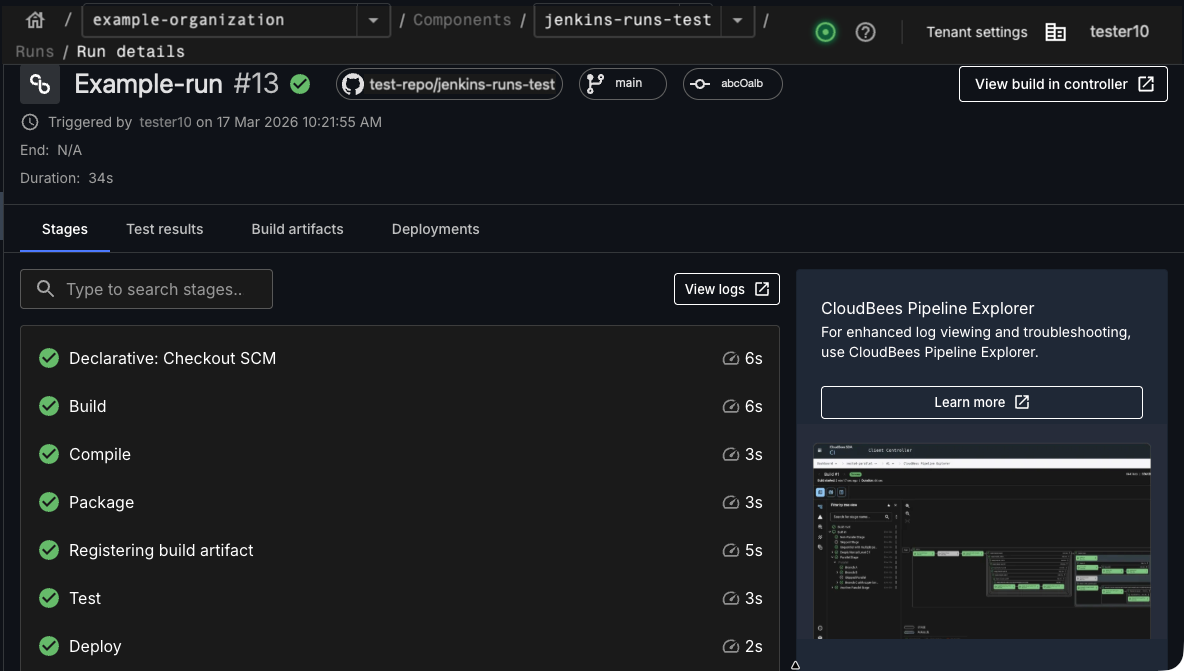Select the Registering build artifact stage
1184x671 pixels.
400,550
